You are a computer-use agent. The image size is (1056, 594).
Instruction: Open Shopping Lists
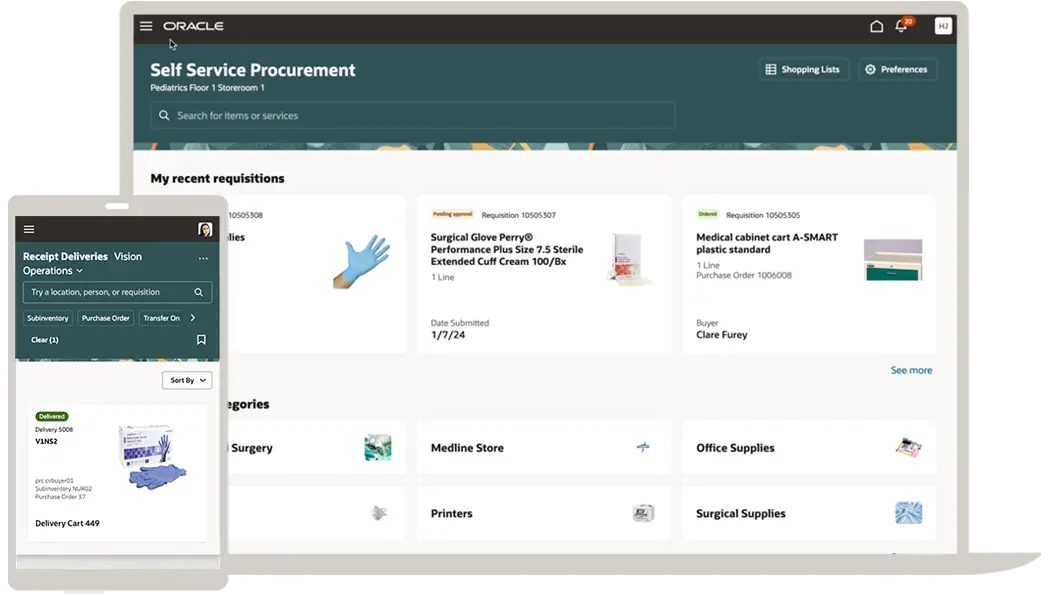[803, 70]
